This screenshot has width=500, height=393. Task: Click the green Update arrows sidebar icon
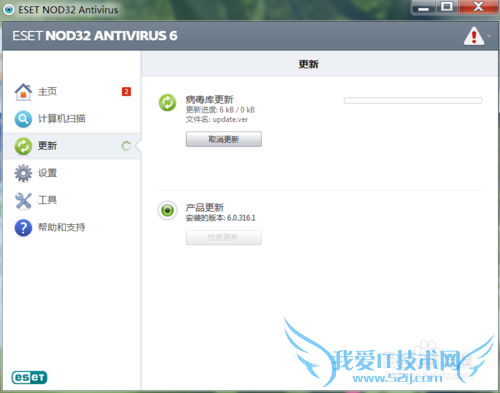coord(23,146)
